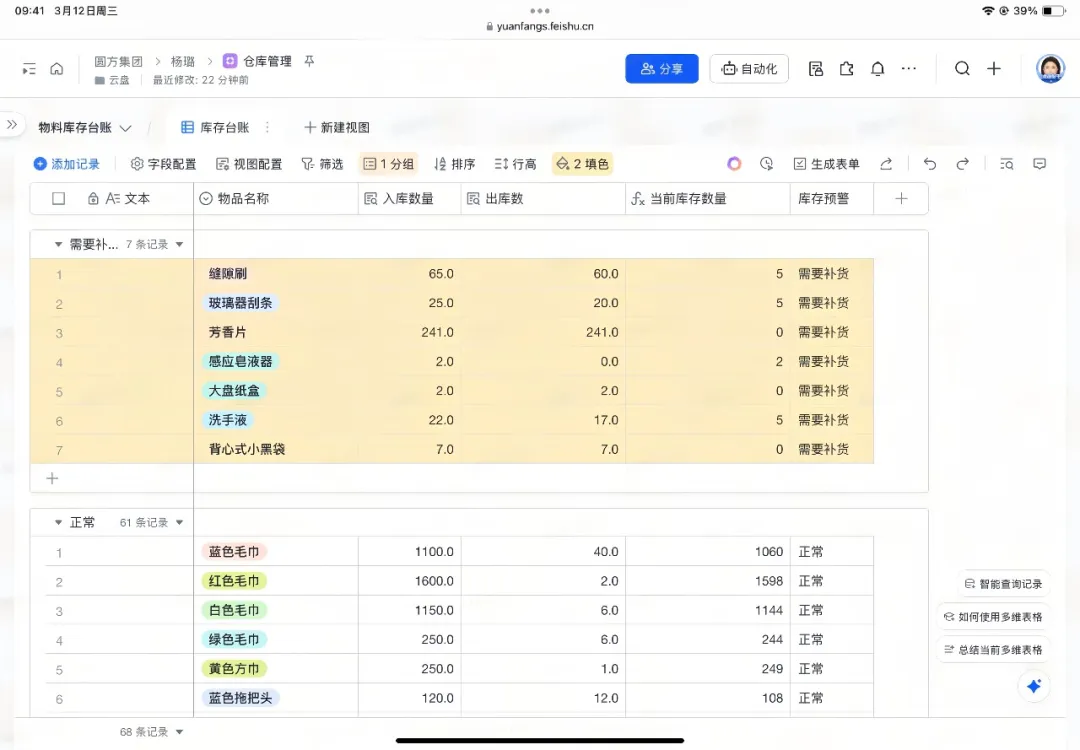The image size is (1080, 750).
Task: Collapse the 需要补货 group
Action: 58,244
